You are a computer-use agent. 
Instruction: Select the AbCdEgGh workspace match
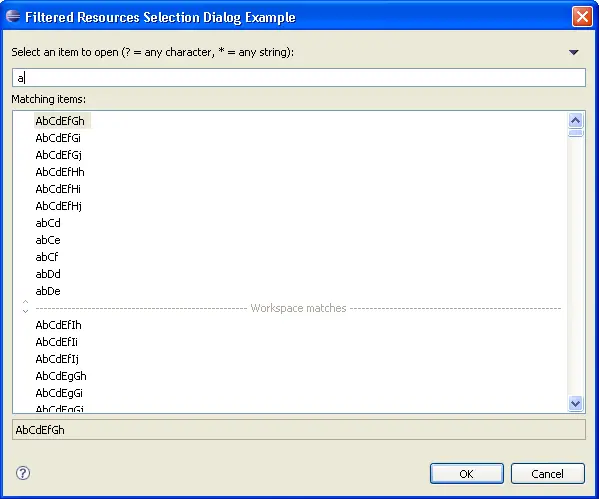(61, 376)
